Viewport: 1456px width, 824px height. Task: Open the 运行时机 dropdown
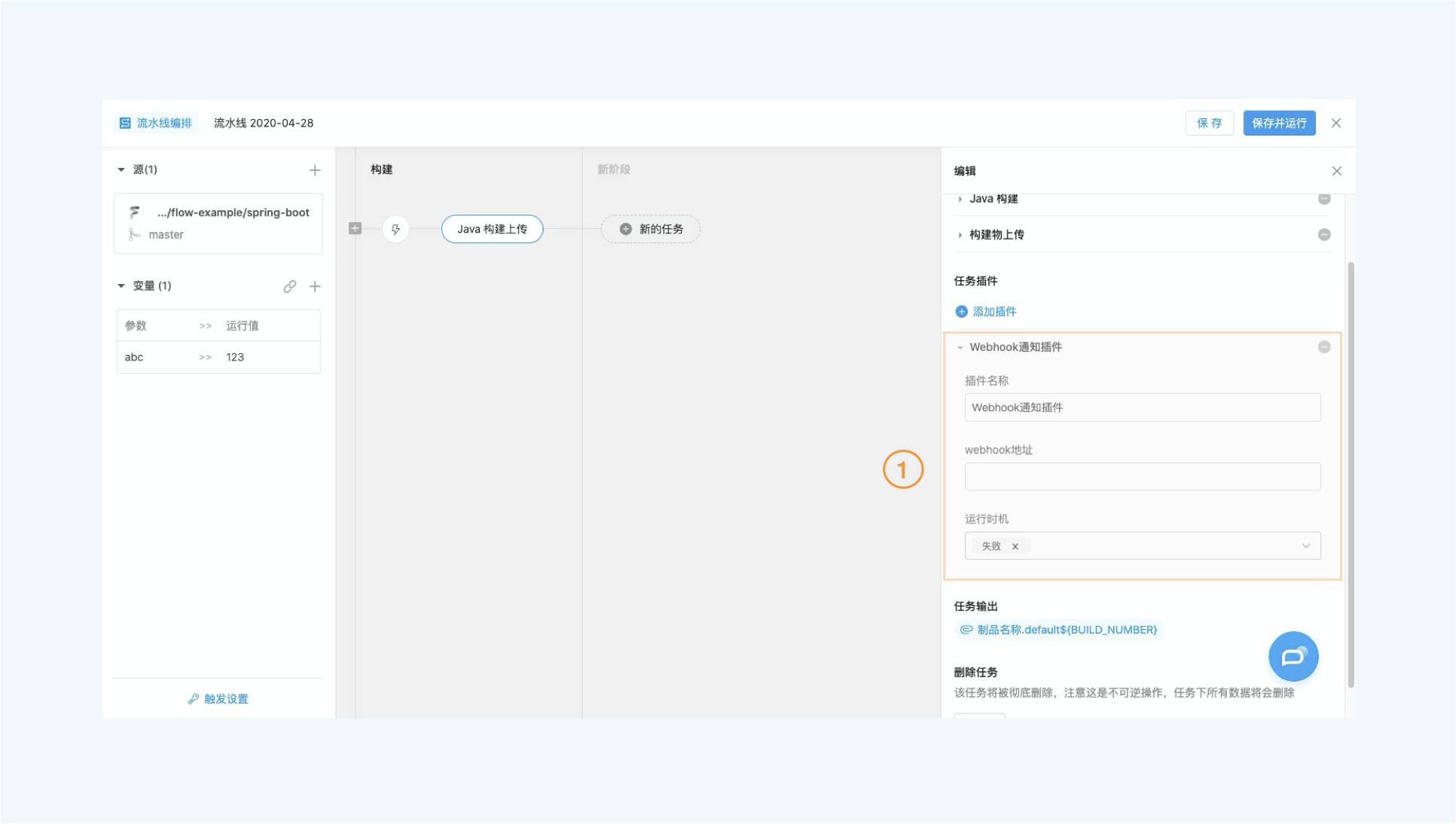pyautogui.click(x=1307, y=545)
